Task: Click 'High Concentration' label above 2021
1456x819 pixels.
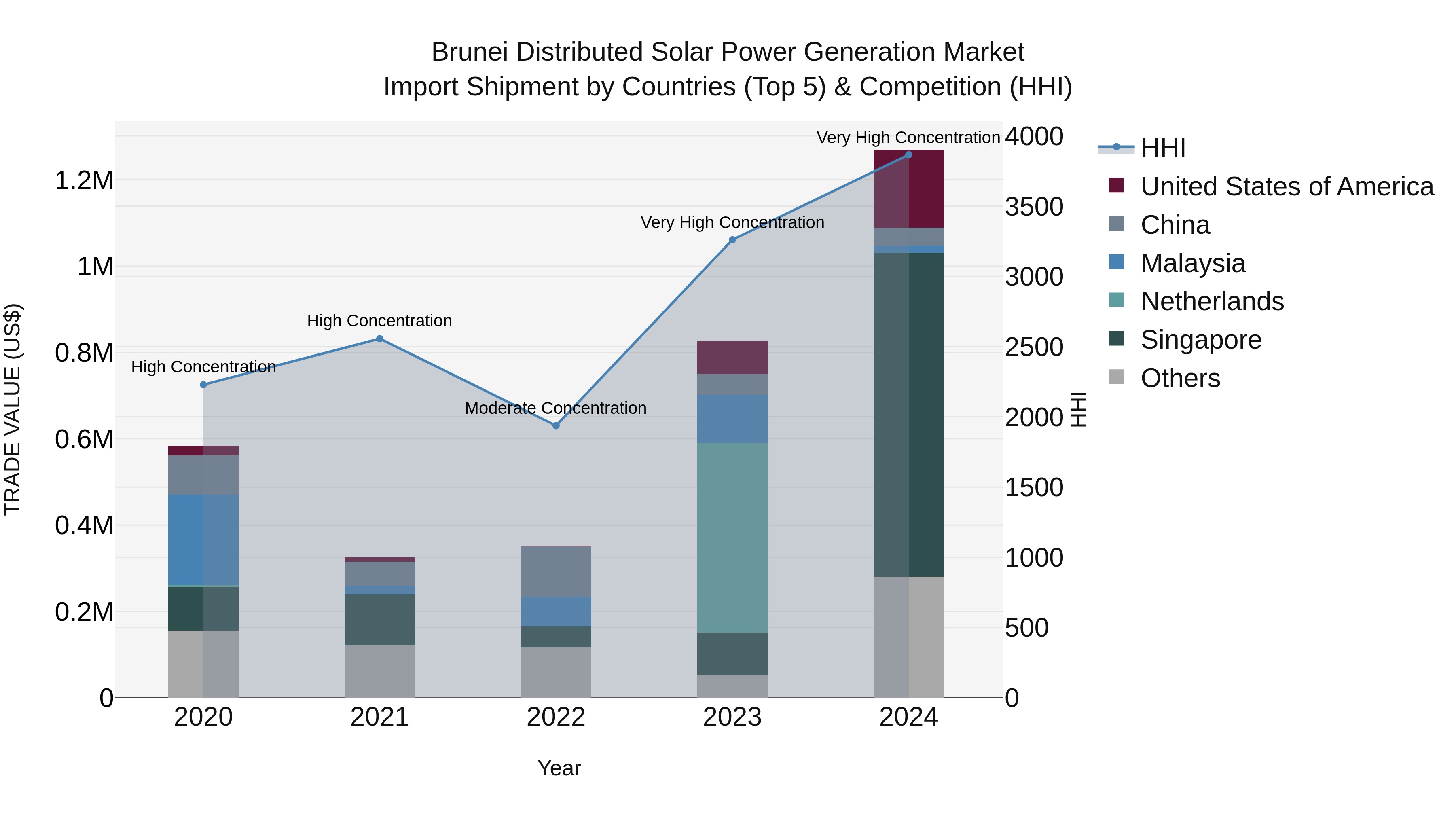Action: 380,321
